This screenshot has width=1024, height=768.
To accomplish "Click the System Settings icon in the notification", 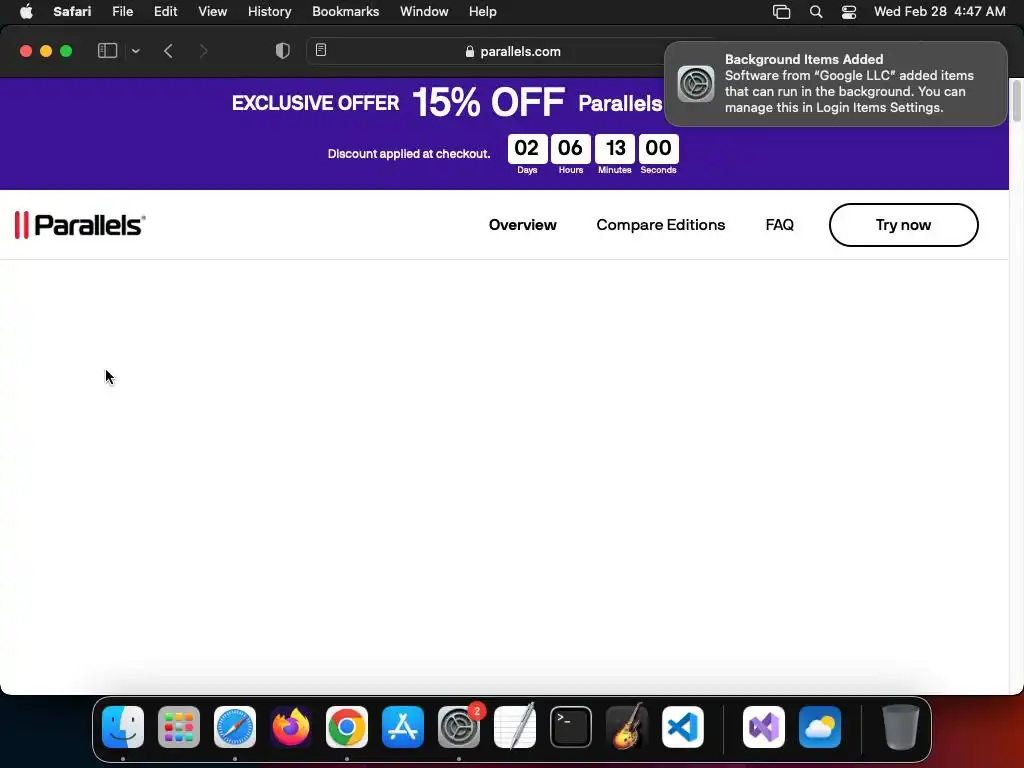I will [696, 84].
